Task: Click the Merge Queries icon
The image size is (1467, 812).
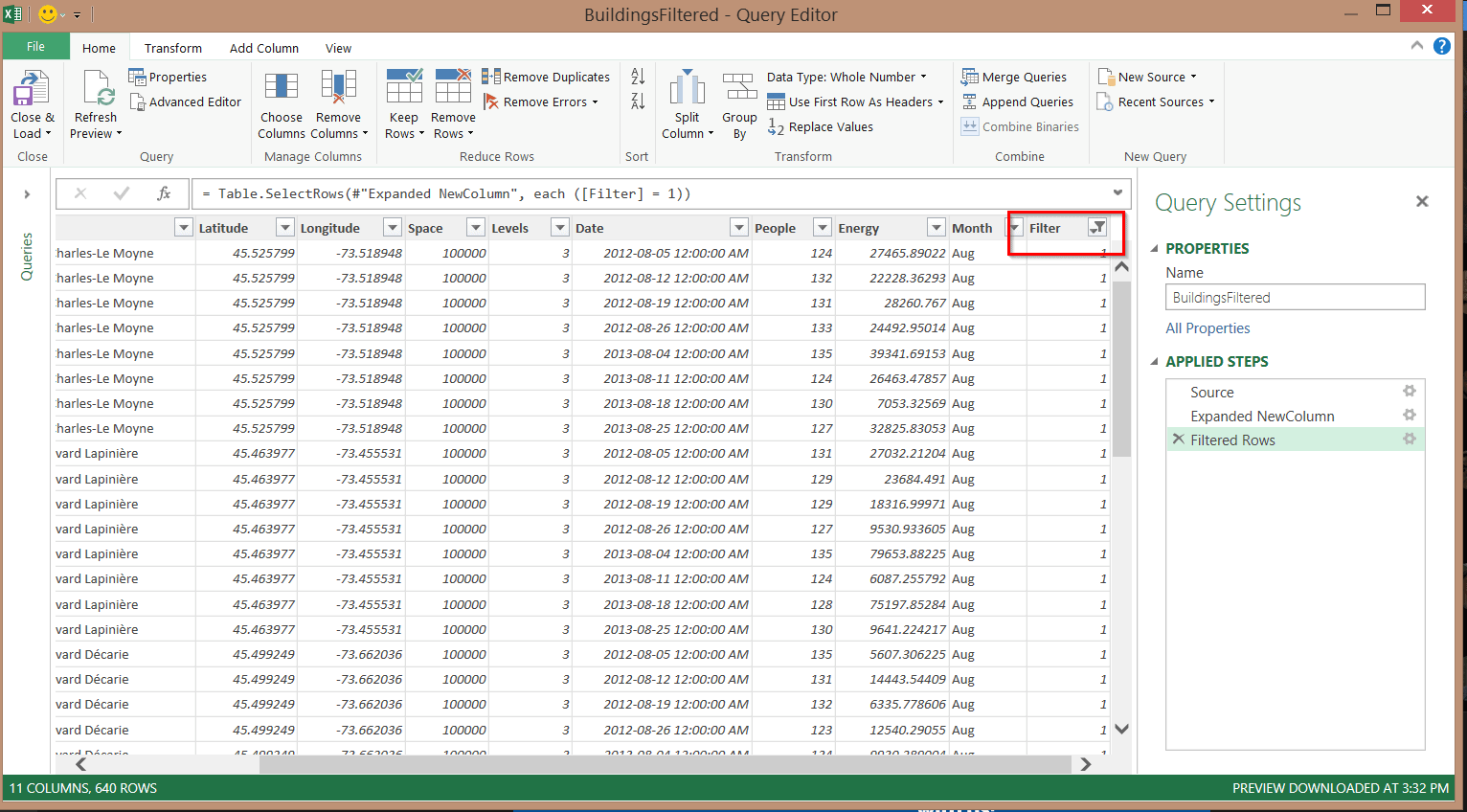Action: tap(970, 77)
